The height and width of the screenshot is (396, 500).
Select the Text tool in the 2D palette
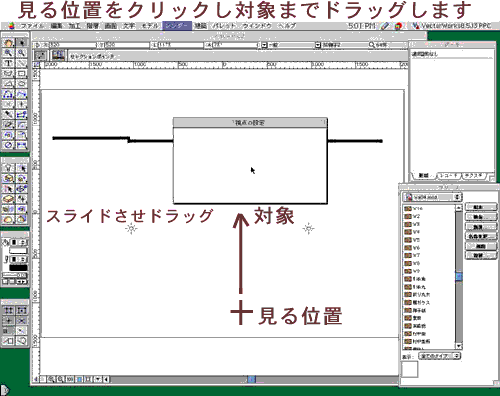coord(9,63)
